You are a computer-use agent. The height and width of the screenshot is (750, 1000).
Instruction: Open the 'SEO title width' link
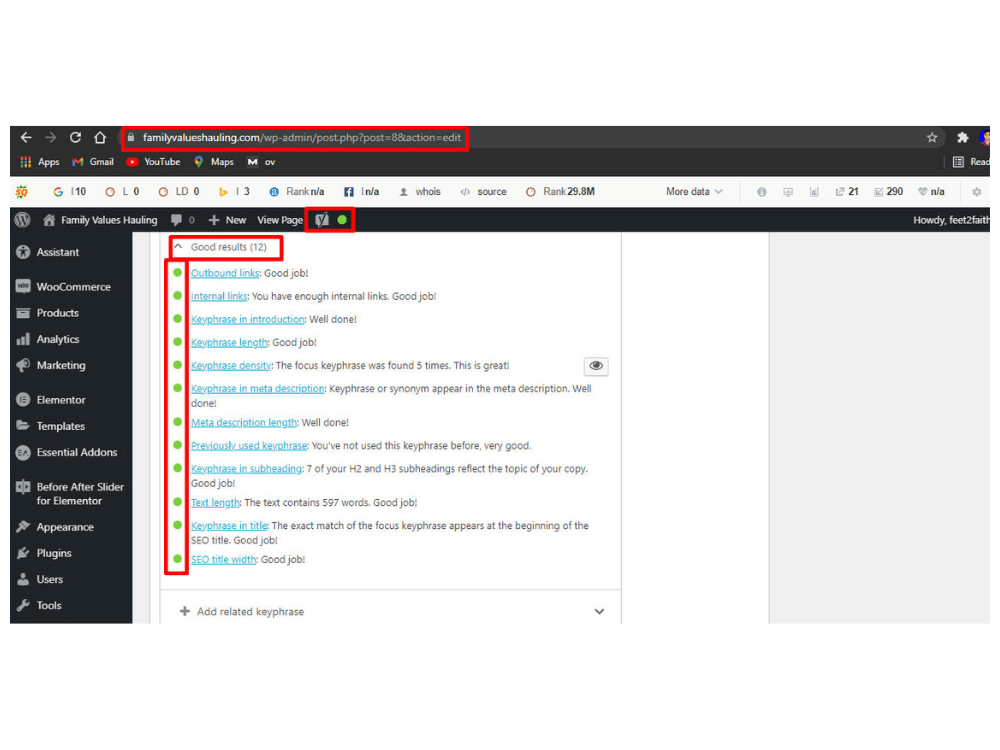click(223, 559)
